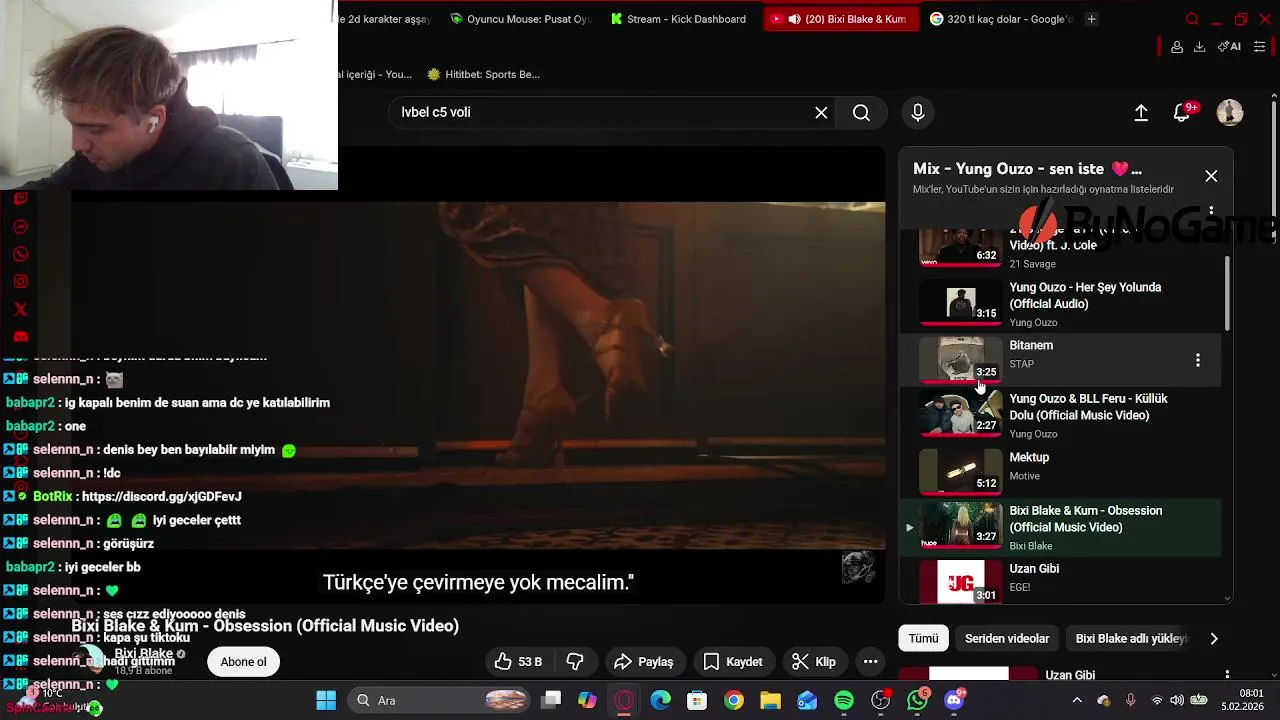Like the video with 53 B thumbs up
This screenshot has width=1280, height=720.
pyautogui.click(x=517, y=662)
